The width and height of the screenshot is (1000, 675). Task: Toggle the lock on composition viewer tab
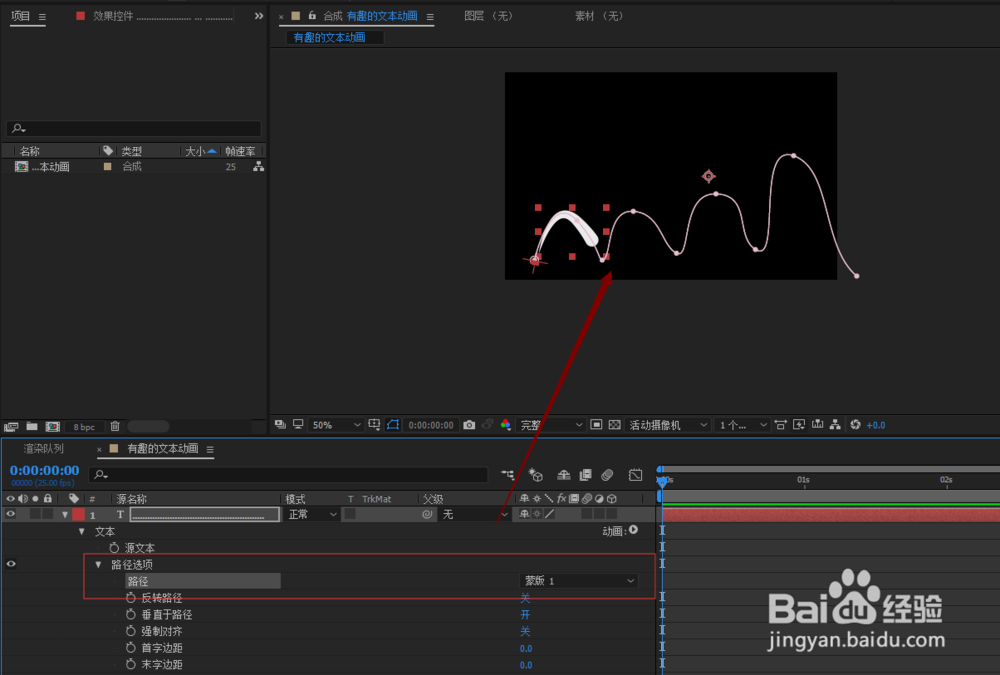(x=312, y=15)
